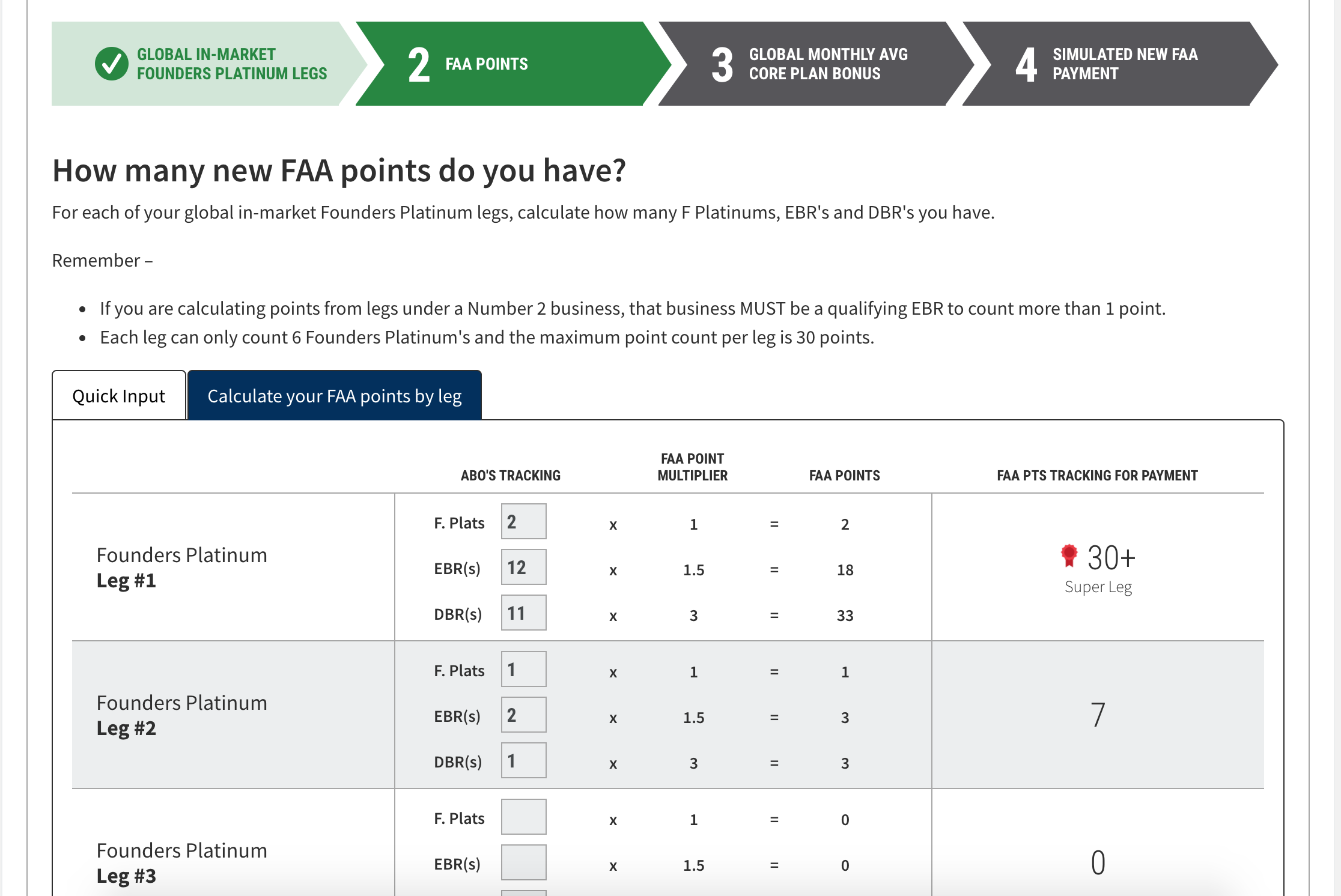Click the 30+ Super Leg total

point(1111,558)
